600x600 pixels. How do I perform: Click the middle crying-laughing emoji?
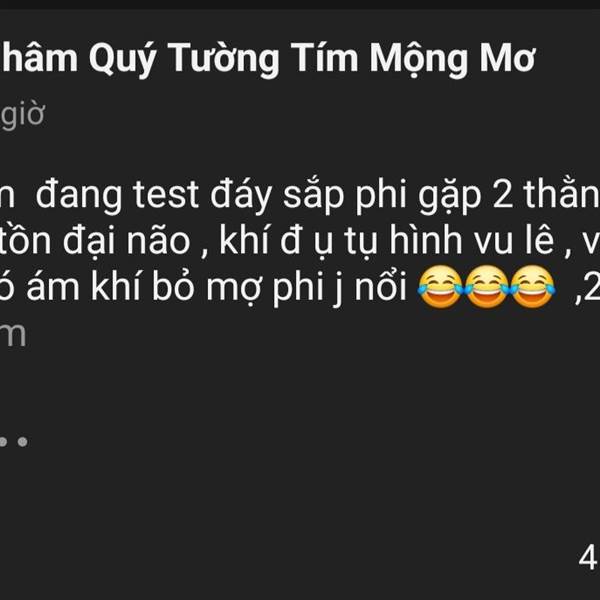click(486, 287)
